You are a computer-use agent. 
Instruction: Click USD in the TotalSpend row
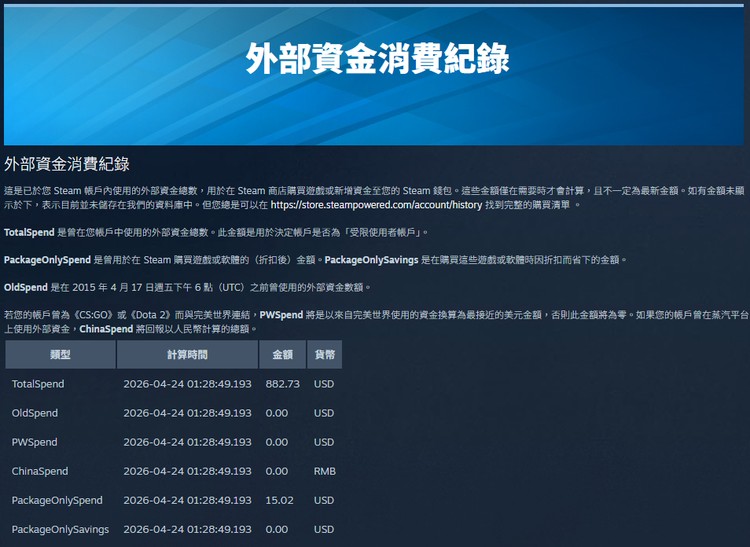[324, 384]
